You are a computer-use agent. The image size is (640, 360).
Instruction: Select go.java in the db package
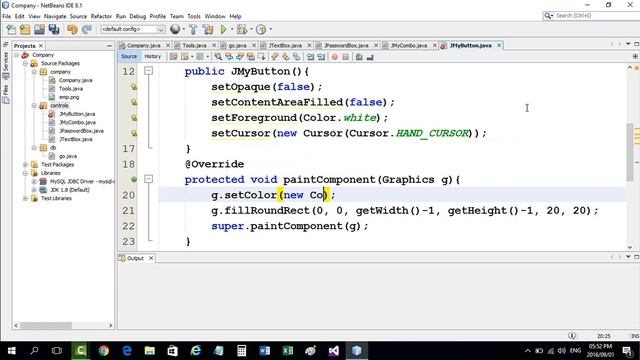pos(68,156)
